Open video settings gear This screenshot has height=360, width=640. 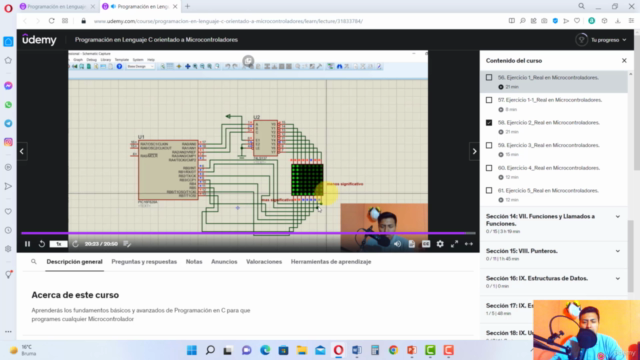440,244
